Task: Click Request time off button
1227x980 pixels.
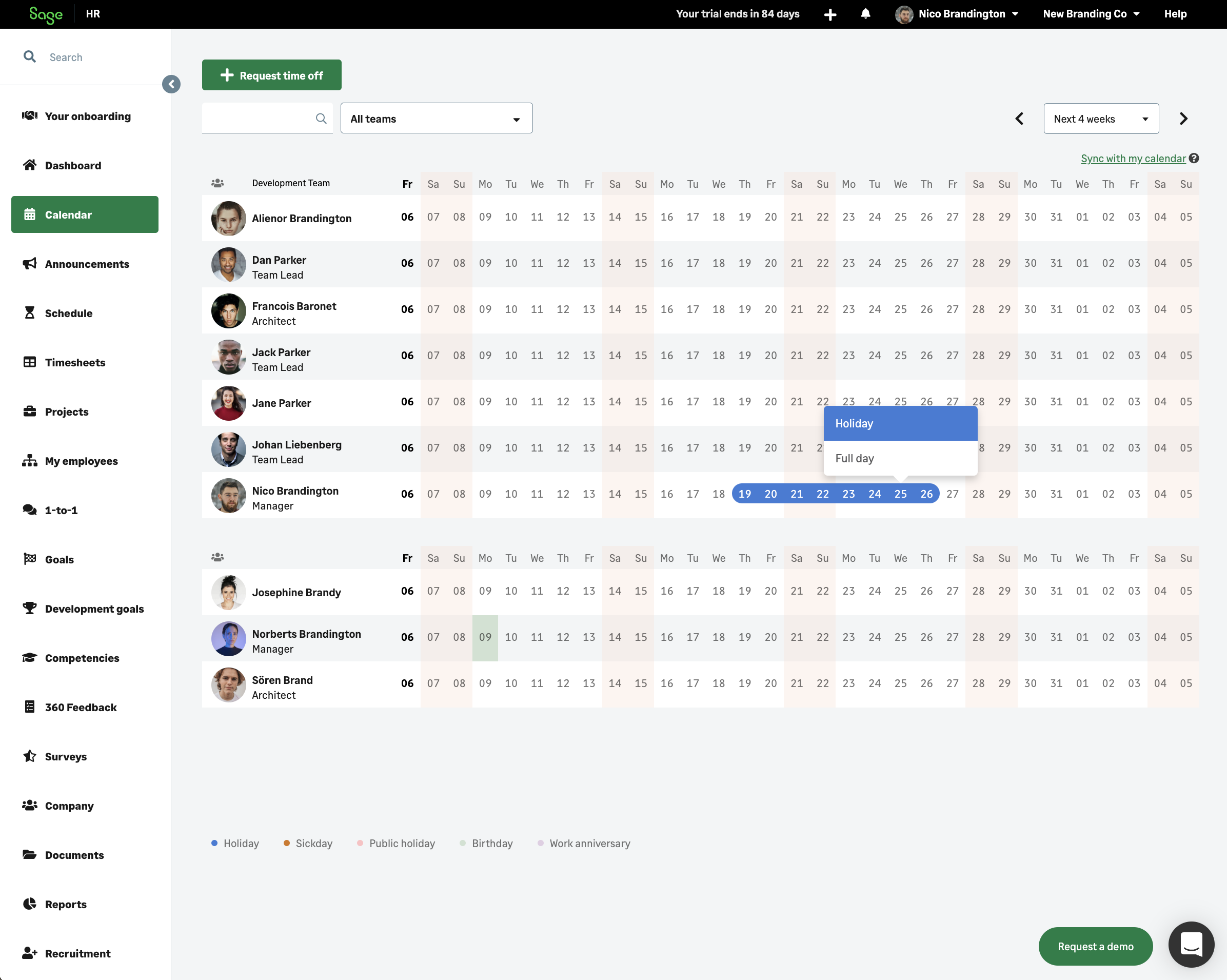Action: (x=271, y=75)
